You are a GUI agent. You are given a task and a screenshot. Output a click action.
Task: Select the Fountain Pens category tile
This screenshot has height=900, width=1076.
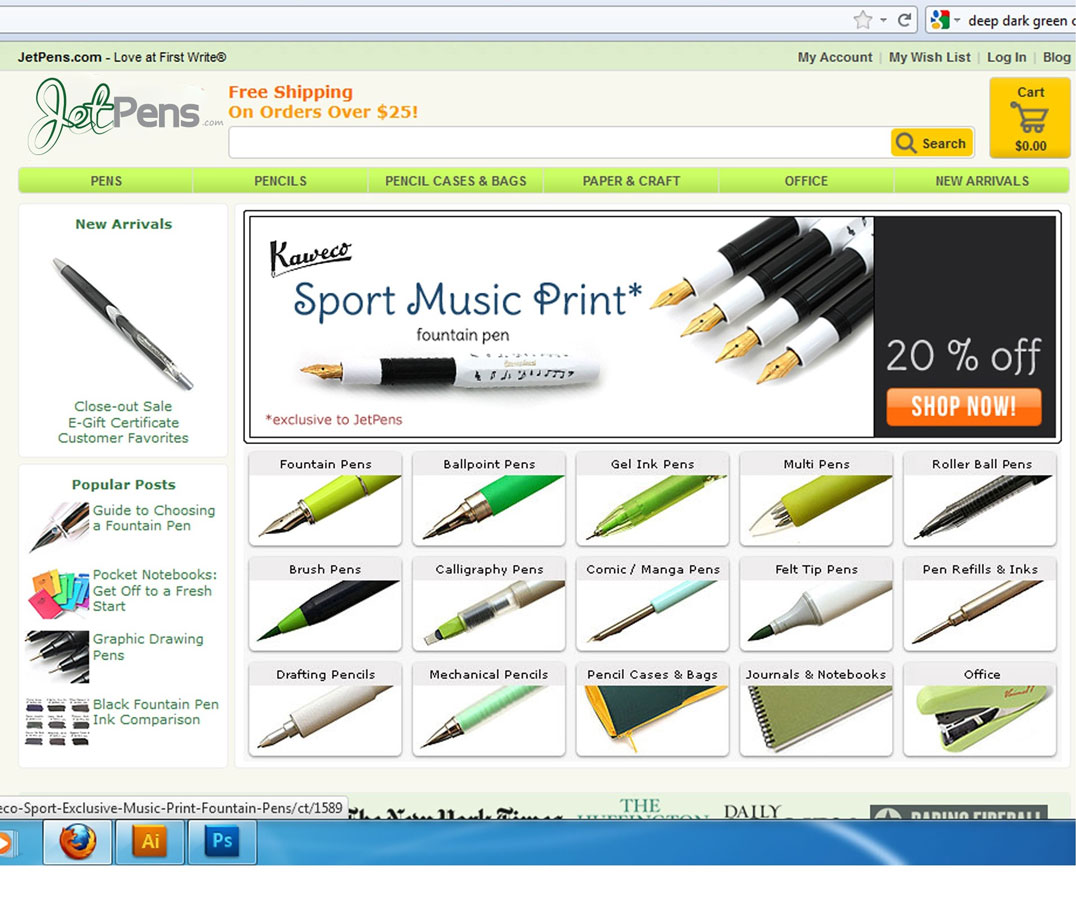[325, 499]
